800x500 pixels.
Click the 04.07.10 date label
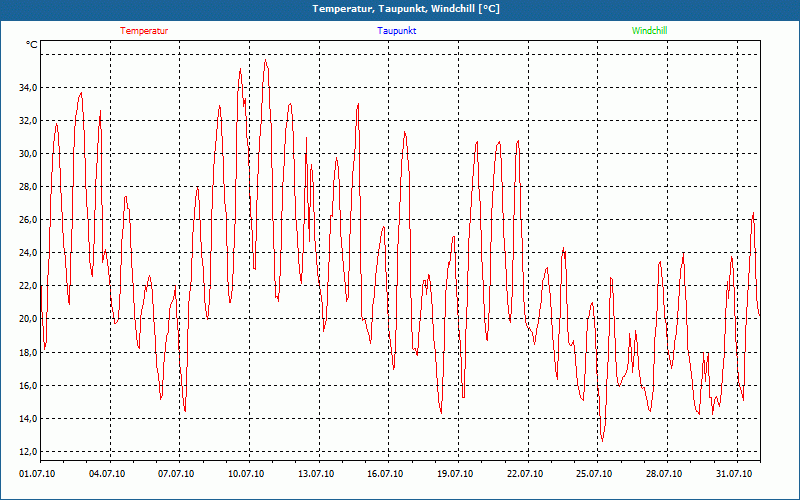coord(107,474)
